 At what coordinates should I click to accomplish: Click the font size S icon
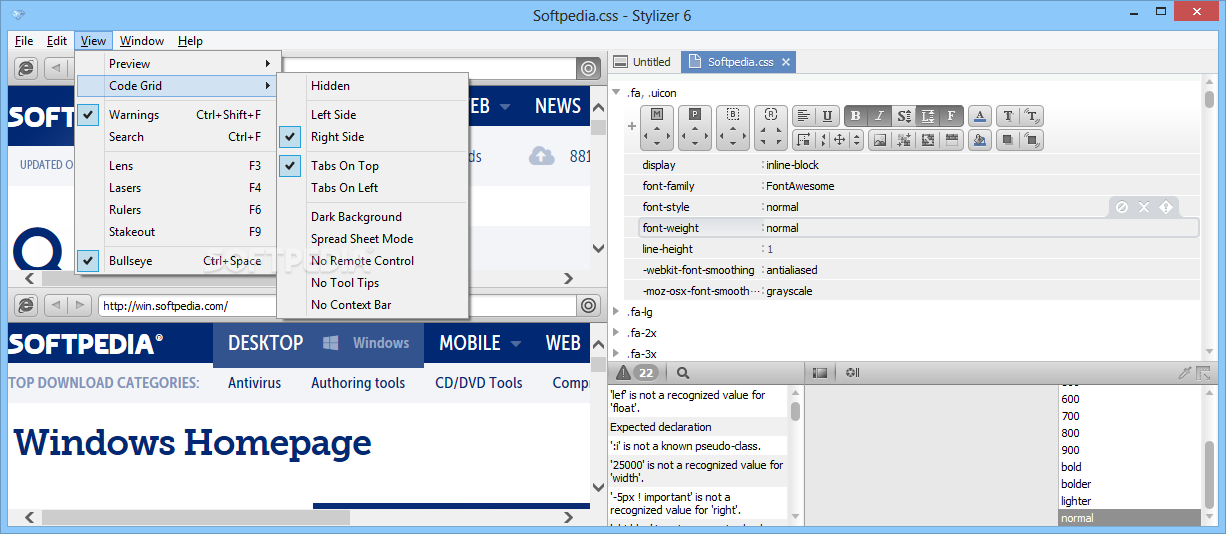coord(903,116)
